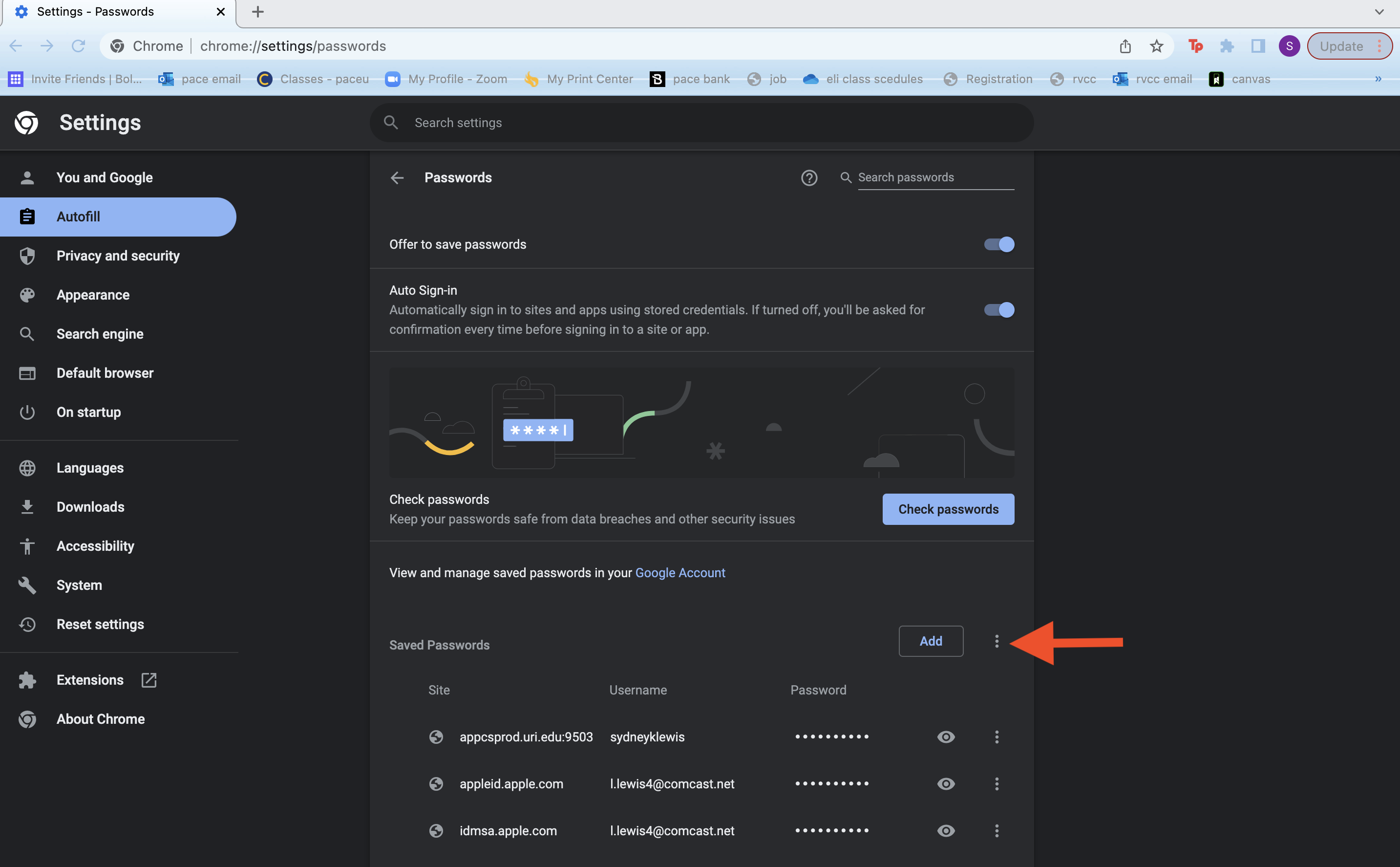Go back using Passwords page arrow
The width and height of the screenshot is (1400, 867).
397,178
